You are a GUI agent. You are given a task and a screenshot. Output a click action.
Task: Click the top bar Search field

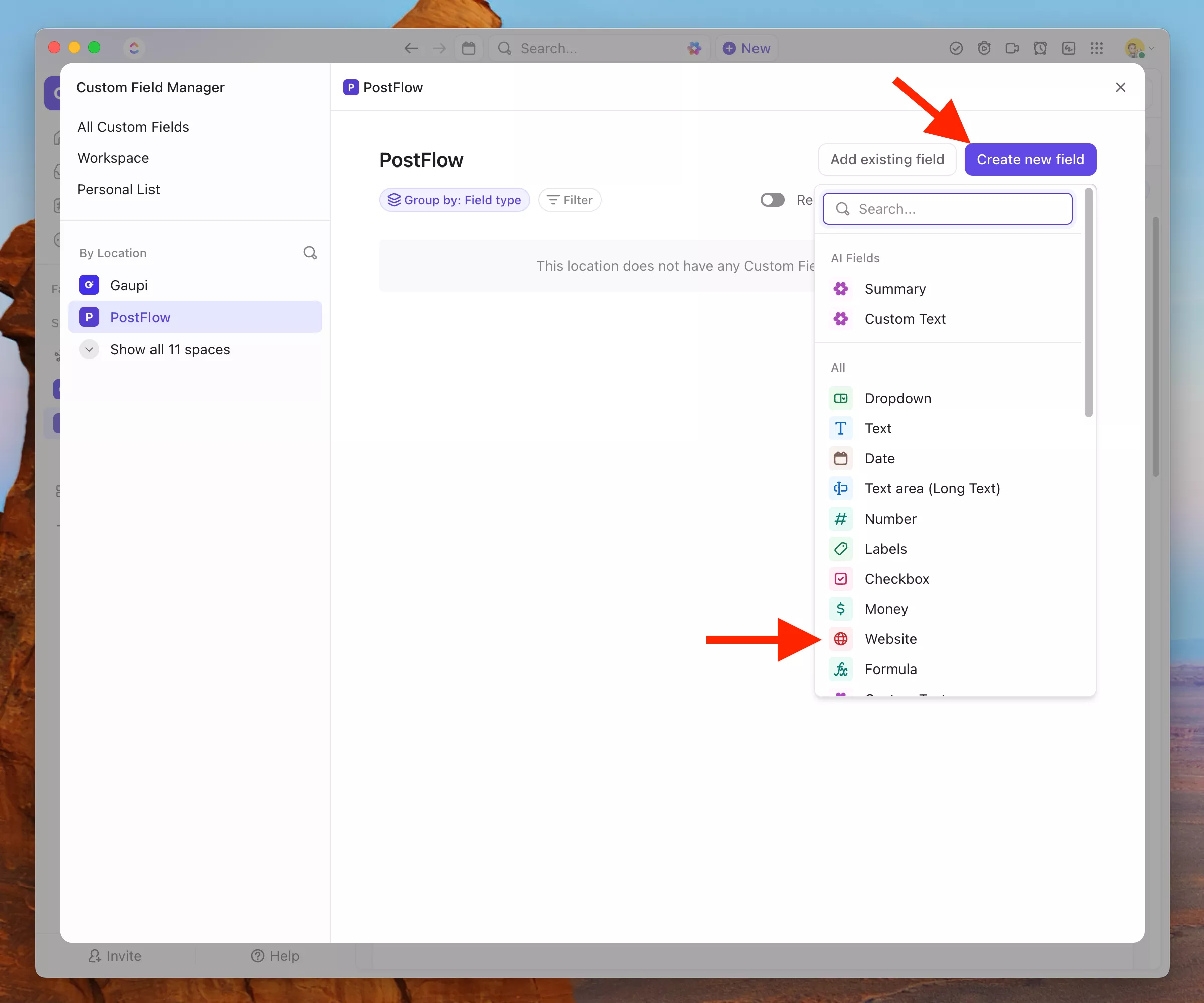point(599,48)
